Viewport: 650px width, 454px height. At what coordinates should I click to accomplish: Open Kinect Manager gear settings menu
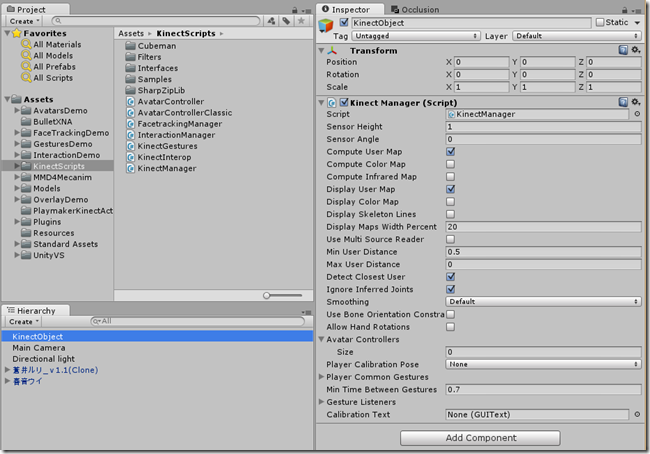tap(635, 102)
